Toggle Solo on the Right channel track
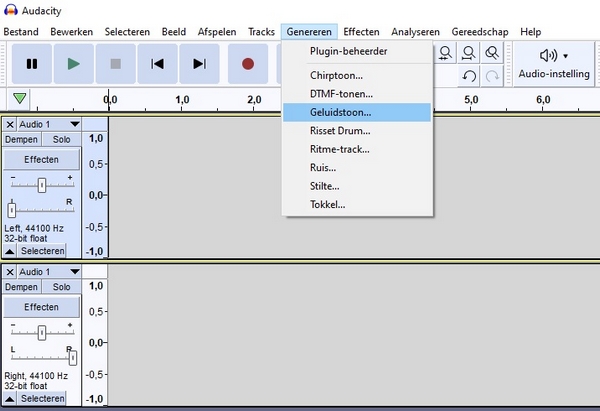Screen dimensions: 600x411 61,287
